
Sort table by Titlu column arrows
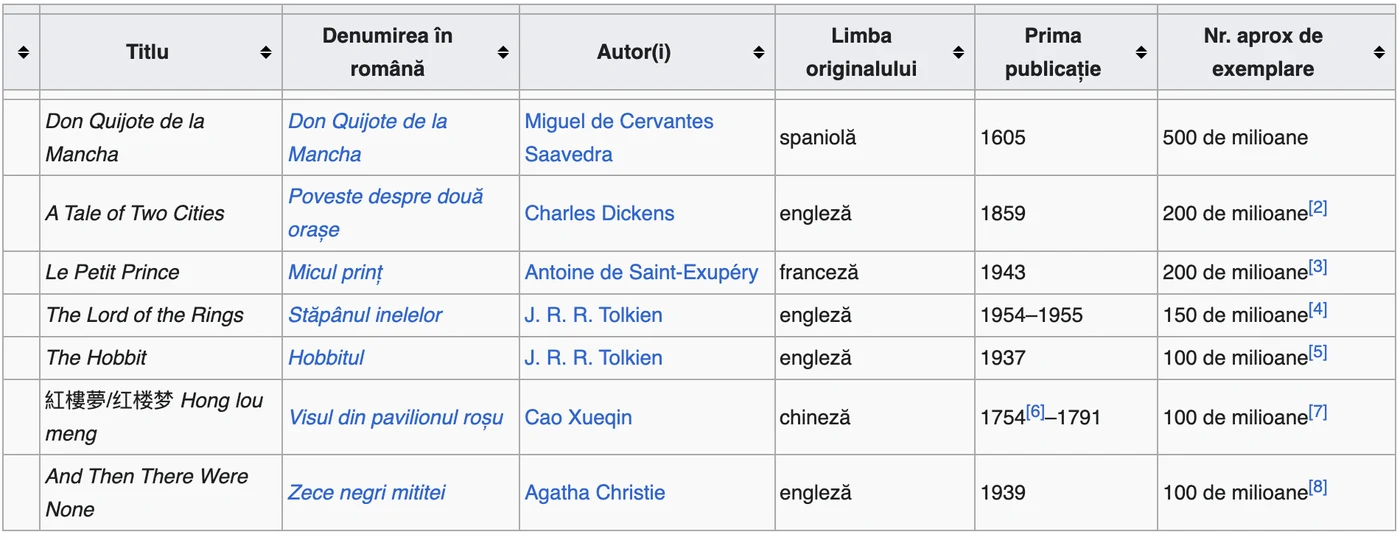(266, 53)
